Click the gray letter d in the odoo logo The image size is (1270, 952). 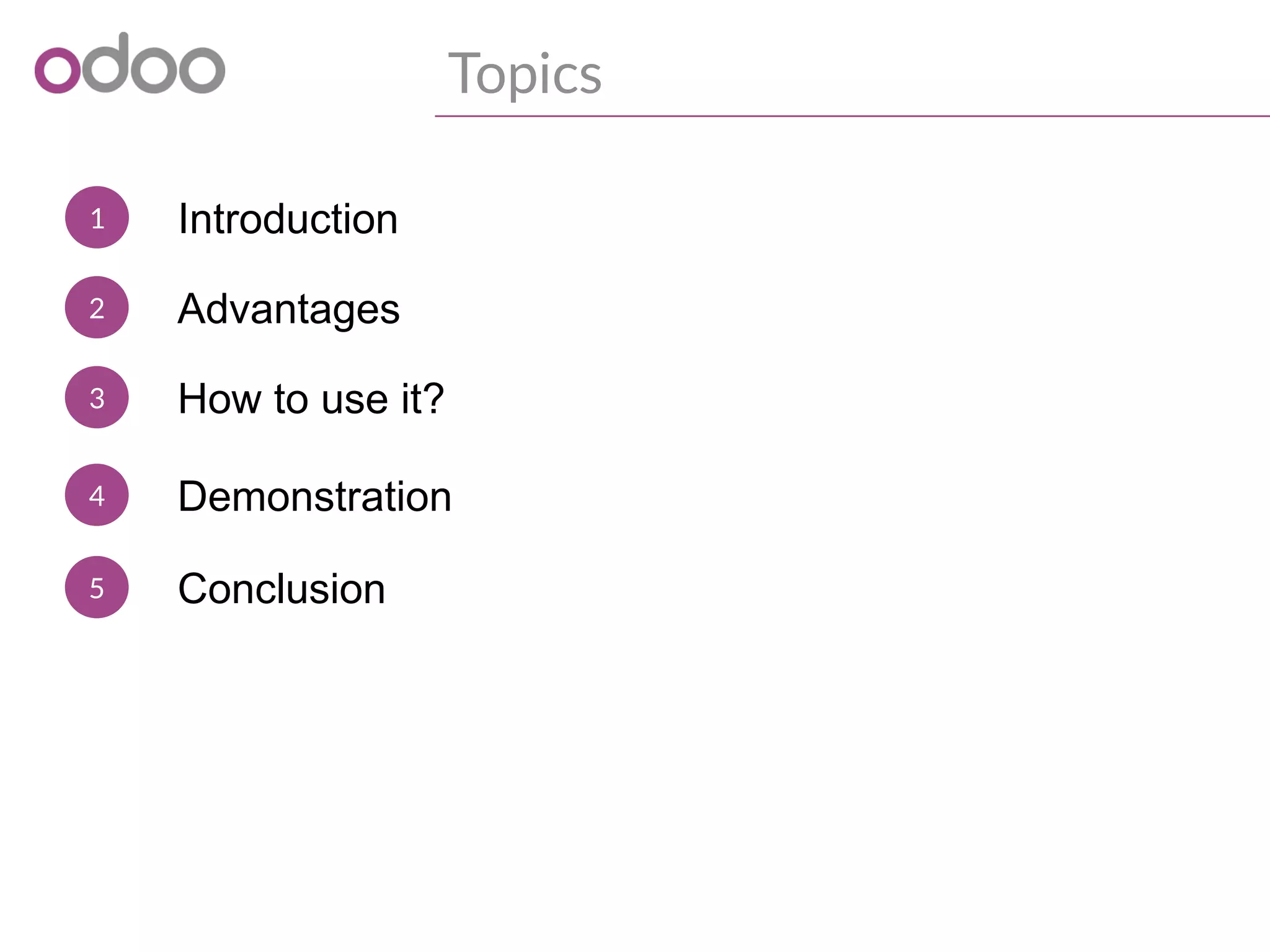tap(106, 63)
